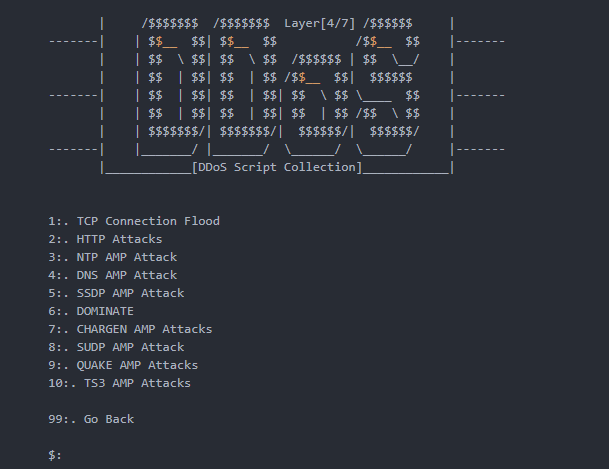Focus the $: command prompt
The image size is (609, 469).
click(x=55, y=455)
